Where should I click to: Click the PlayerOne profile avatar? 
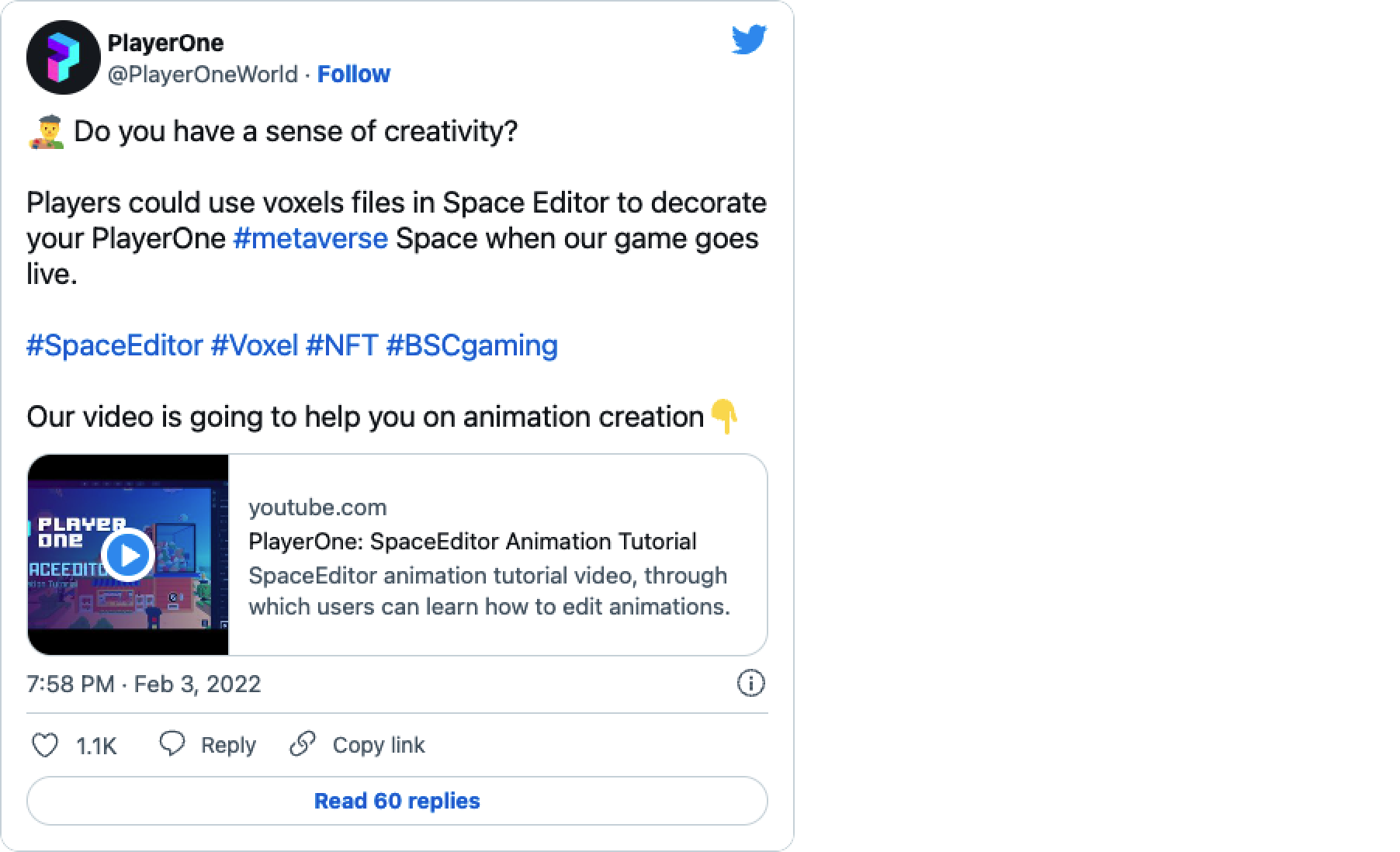(x=63, y=57)
